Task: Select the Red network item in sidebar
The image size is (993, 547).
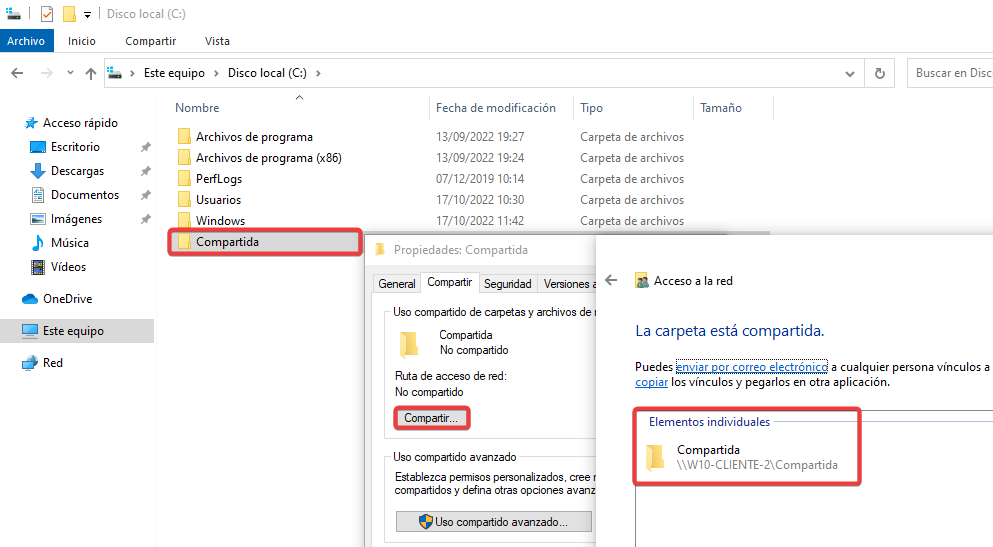Action: 52,363
